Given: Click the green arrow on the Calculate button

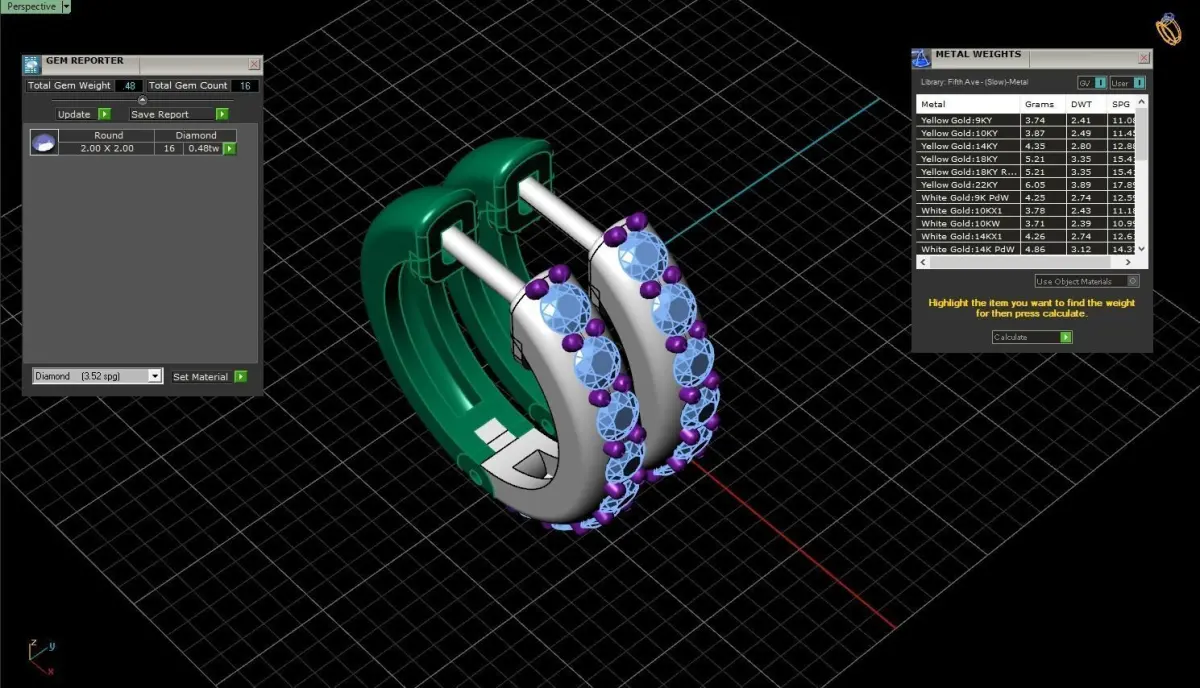Looking at the screenshot, I should (1066, 337).
